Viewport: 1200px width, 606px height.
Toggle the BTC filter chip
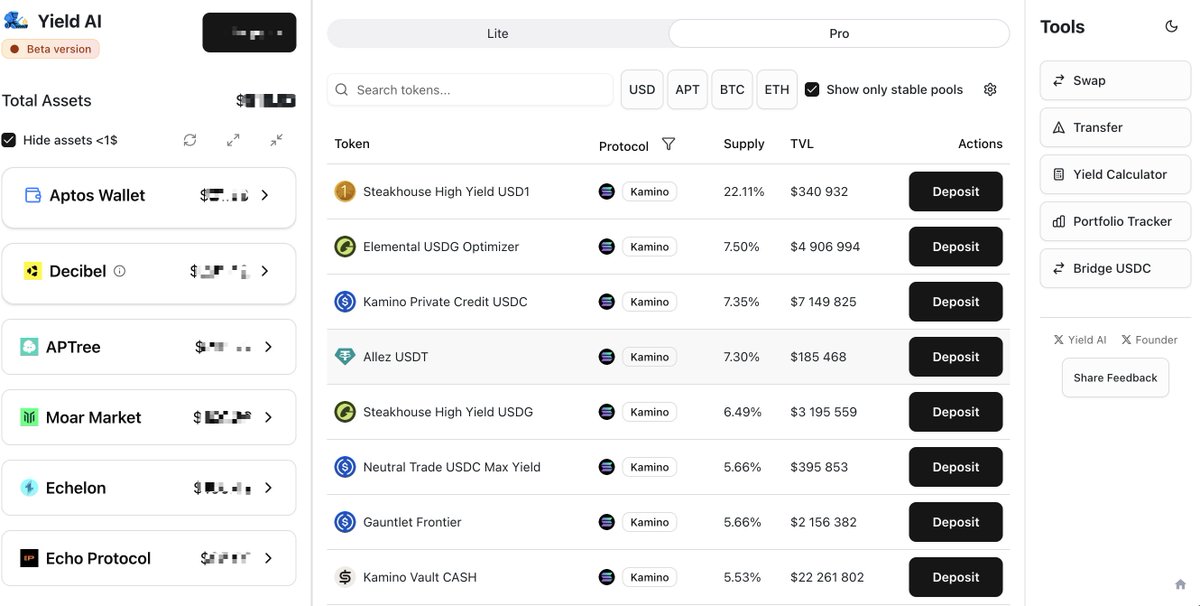[x=732, y=89]
